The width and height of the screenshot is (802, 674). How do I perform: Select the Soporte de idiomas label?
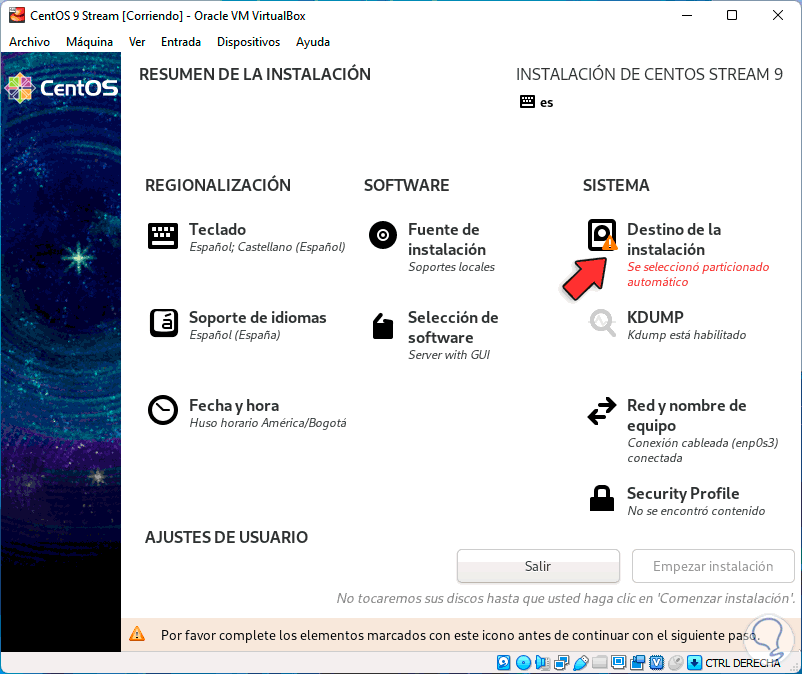[x=257, y=318]
